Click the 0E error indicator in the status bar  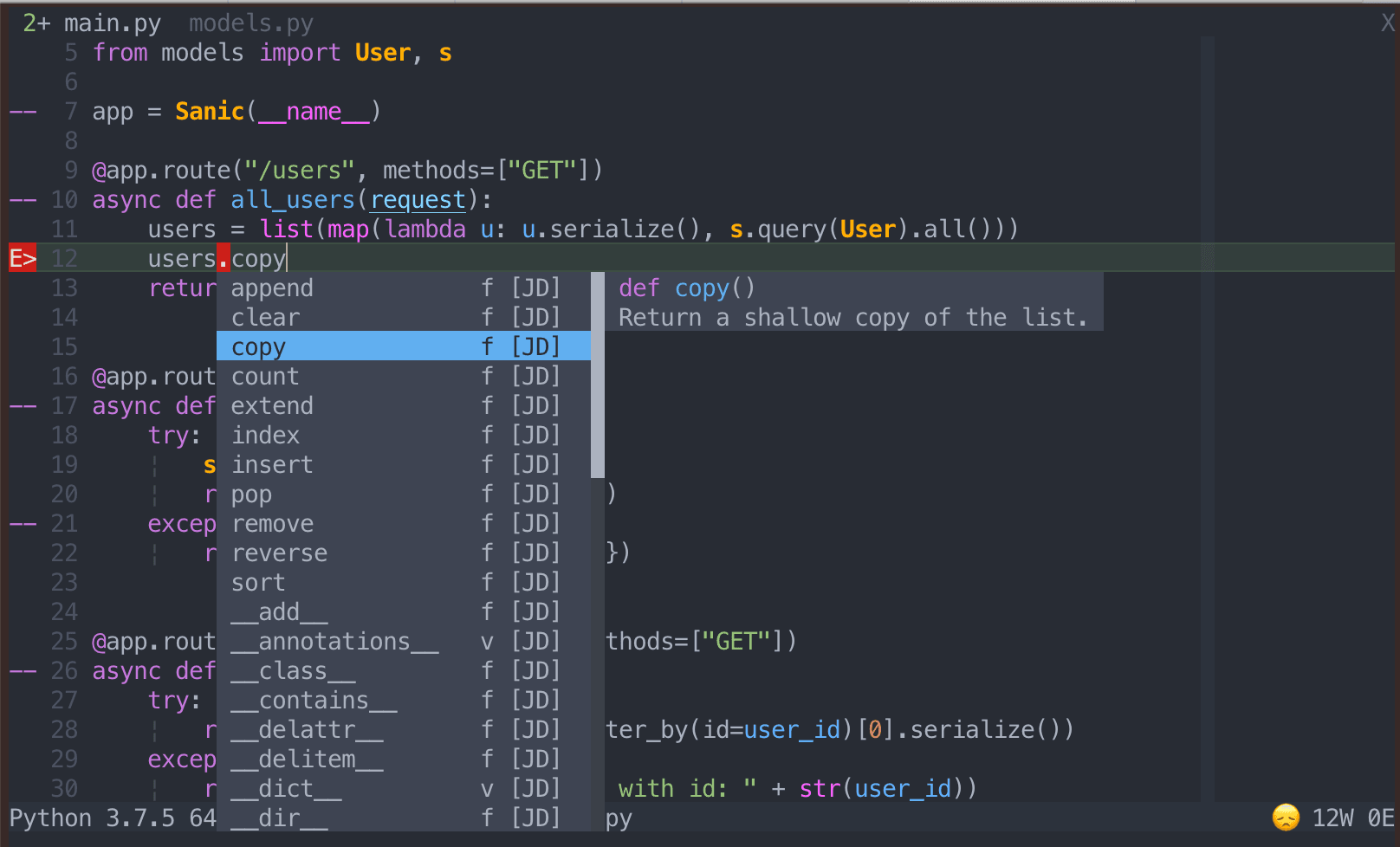coord(1380,817)
